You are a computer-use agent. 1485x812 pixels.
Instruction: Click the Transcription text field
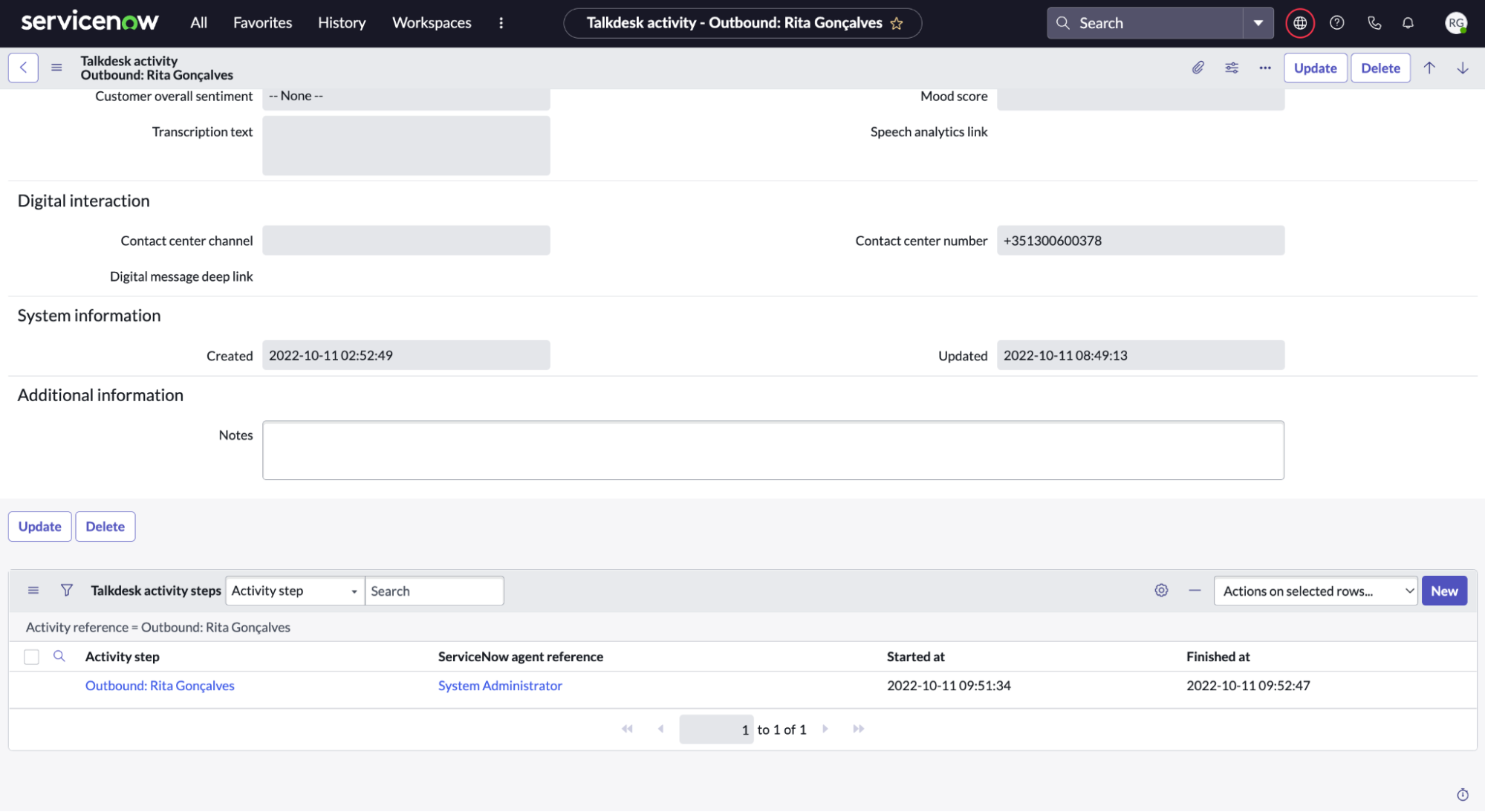[x=406, y=146]
